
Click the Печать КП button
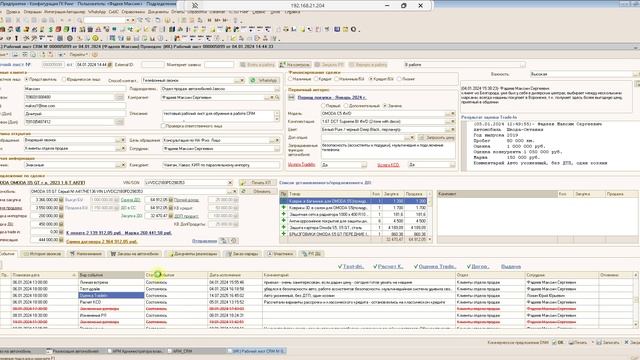tap(257, 183)
